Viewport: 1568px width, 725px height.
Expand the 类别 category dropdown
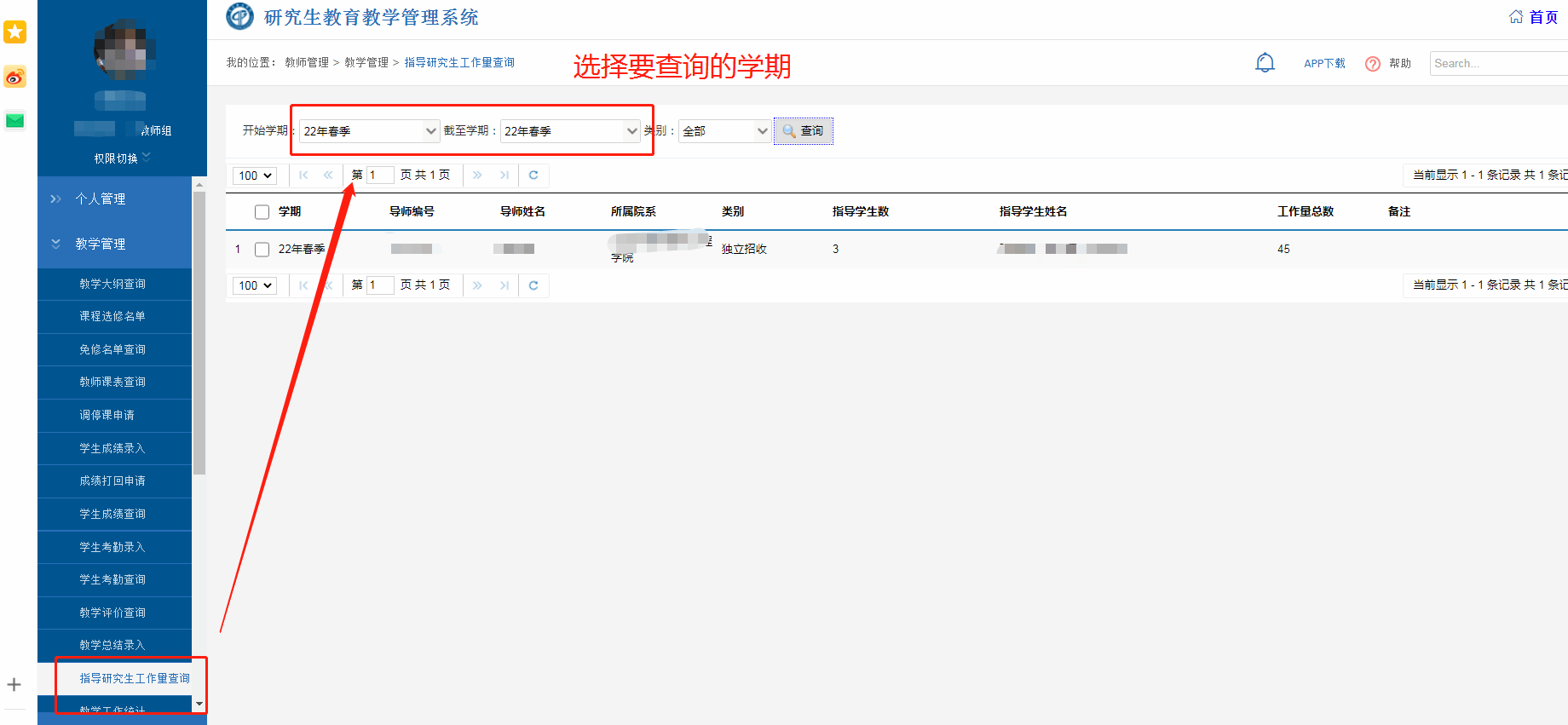coord(724,131)
